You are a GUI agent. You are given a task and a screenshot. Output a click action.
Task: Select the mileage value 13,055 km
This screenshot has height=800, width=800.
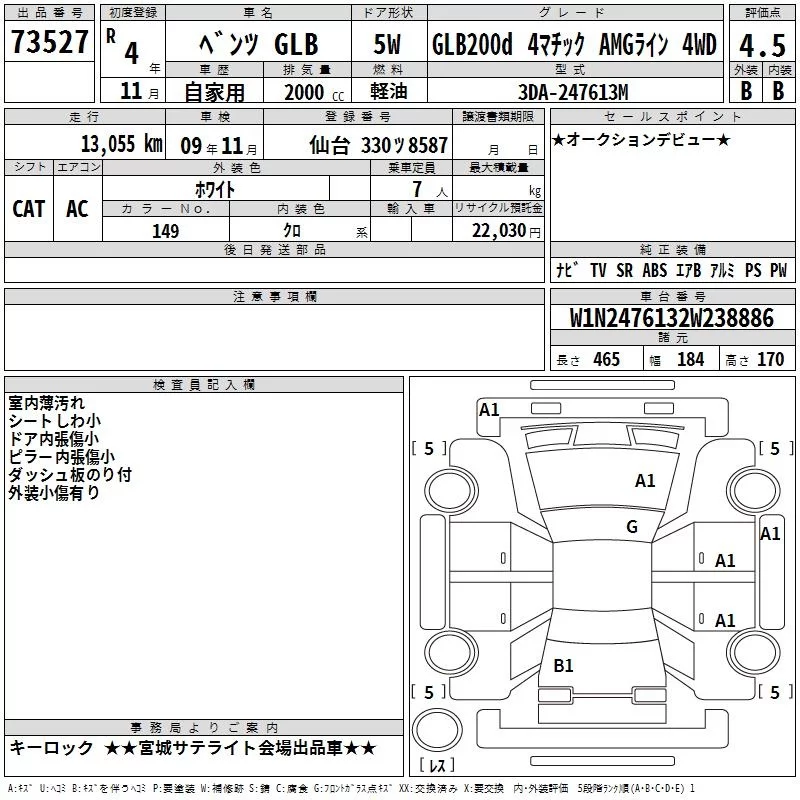coord(121,144)
